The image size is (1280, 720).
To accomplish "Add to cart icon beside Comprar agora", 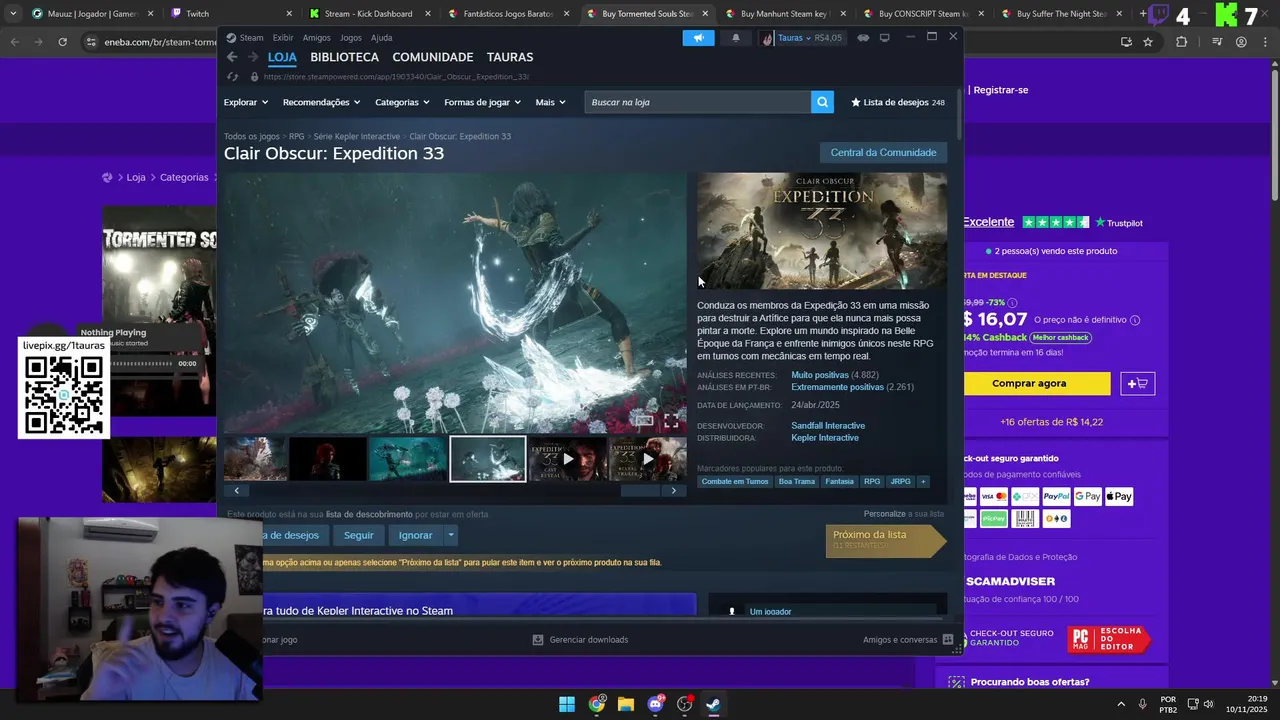I will (x=1137, y=383).
